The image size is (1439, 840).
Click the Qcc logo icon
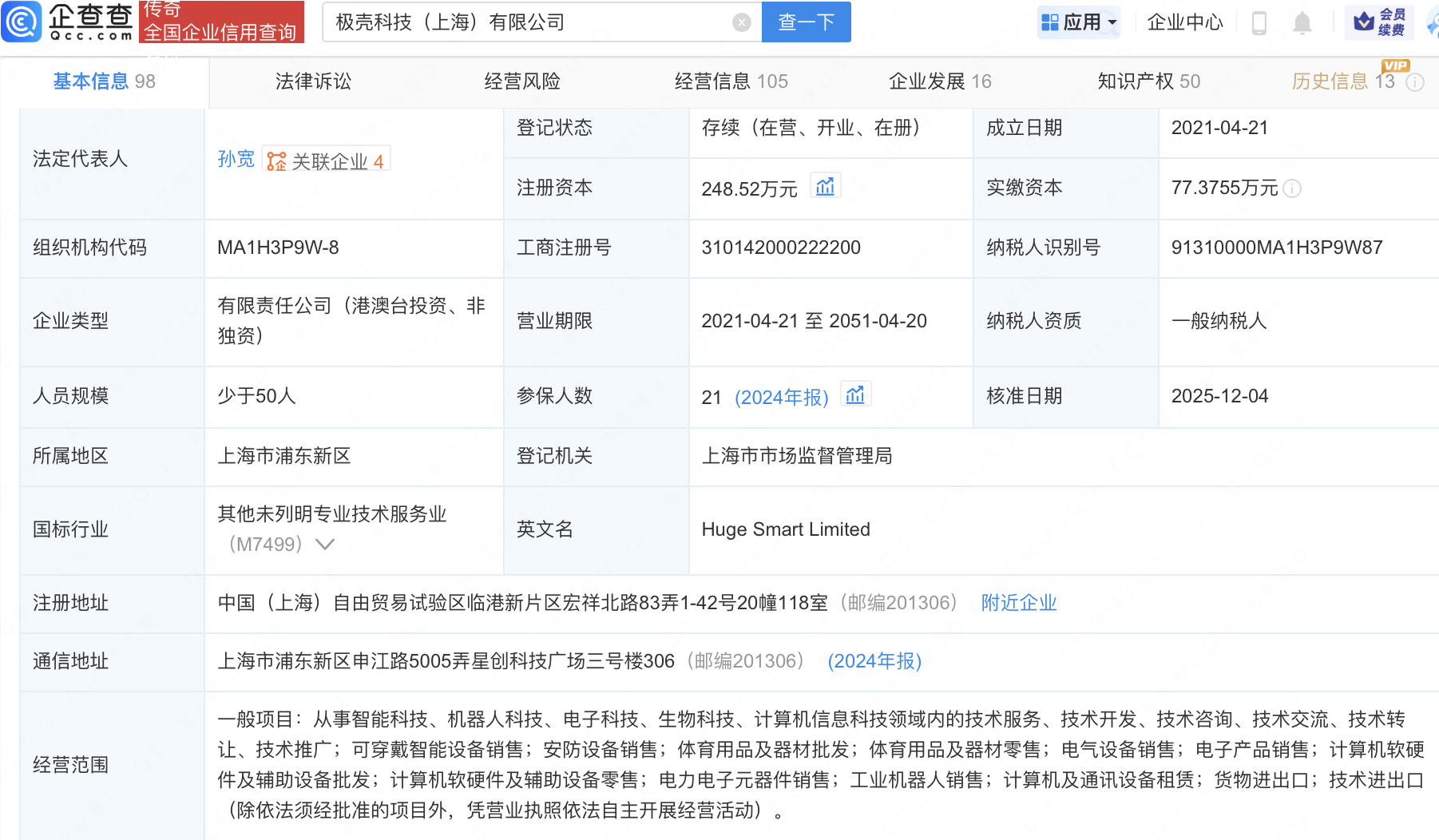tap(21, 22)
